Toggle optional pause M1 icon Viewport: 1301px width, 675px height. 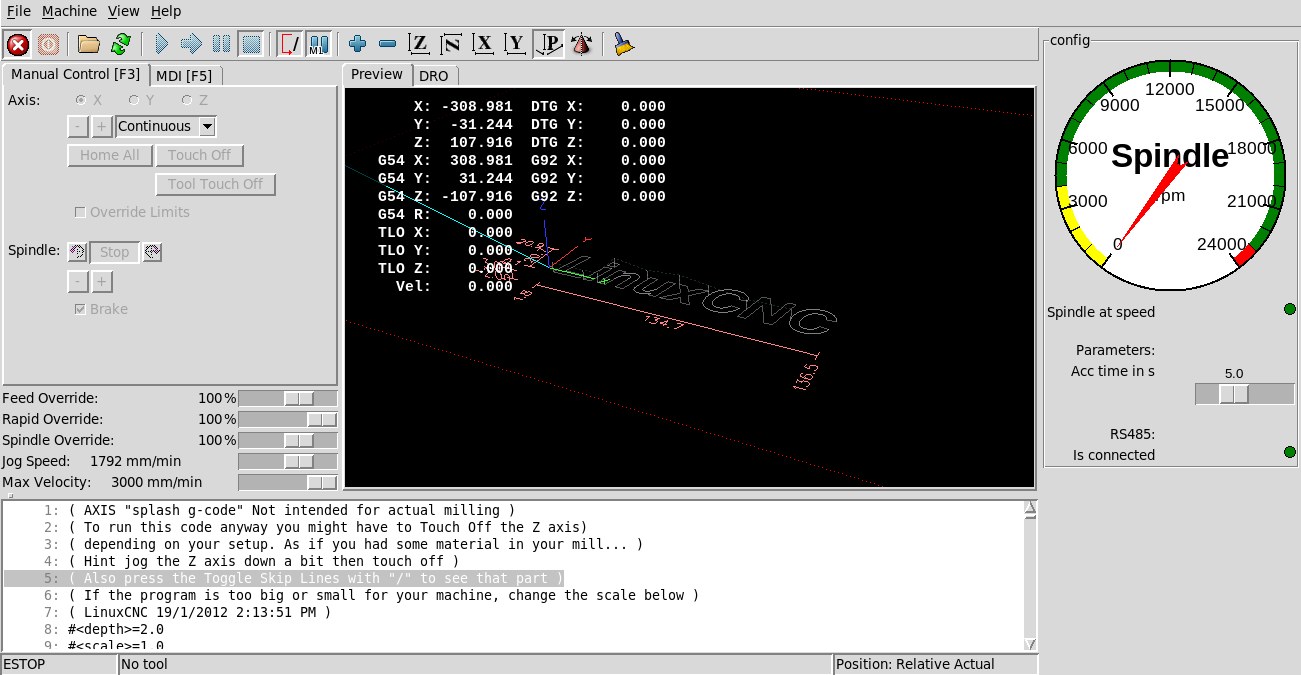pyautogui.click(x=319, y=44)
